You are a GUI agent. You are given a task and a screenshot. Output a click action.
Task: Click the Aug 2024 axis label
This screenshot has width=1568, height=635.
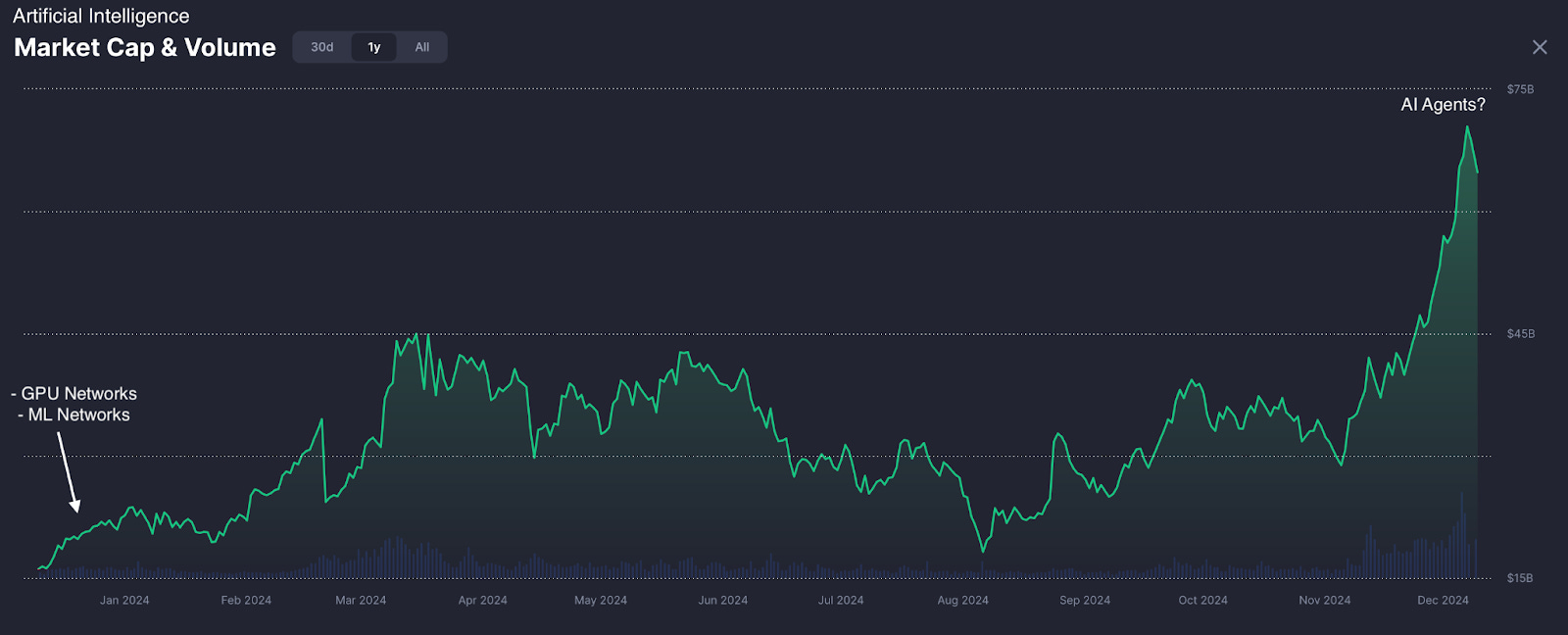click(x=963, y=601)
